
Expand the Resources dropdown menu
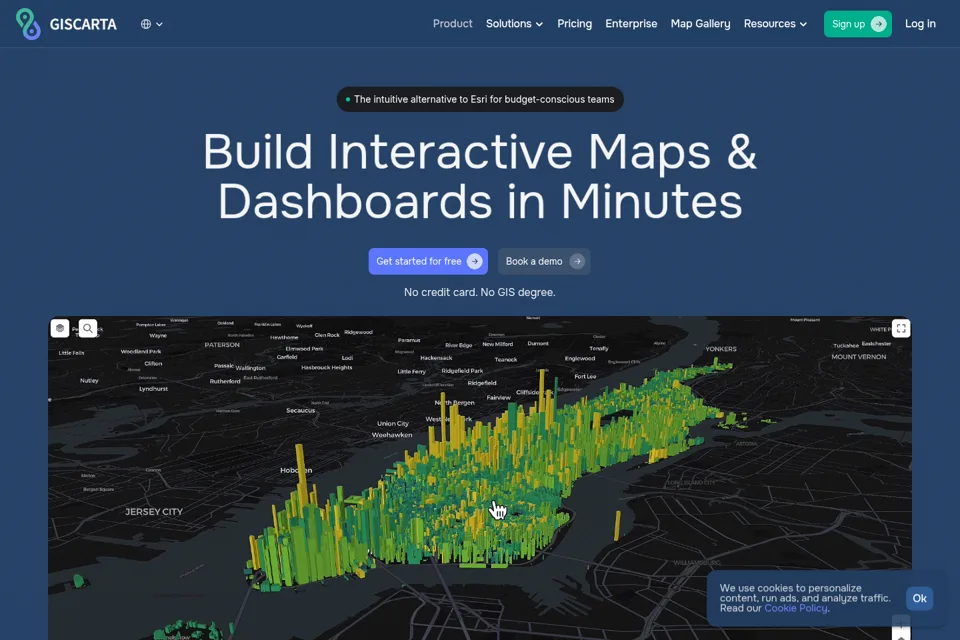775,24
